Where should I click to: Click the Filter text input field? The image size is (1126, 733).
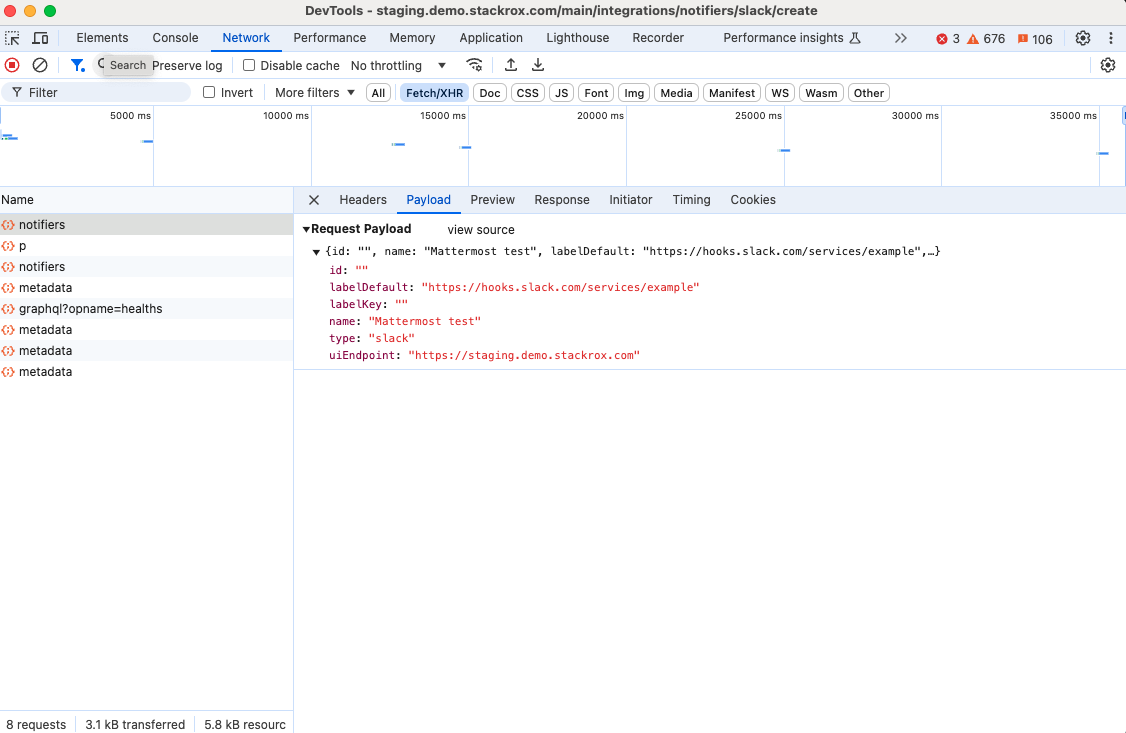coord(105,93)
